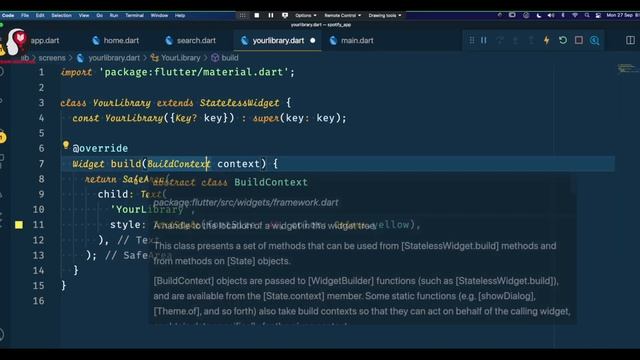The image size is (640, 360).
Task: Open the Run menu
Action: 114,16
